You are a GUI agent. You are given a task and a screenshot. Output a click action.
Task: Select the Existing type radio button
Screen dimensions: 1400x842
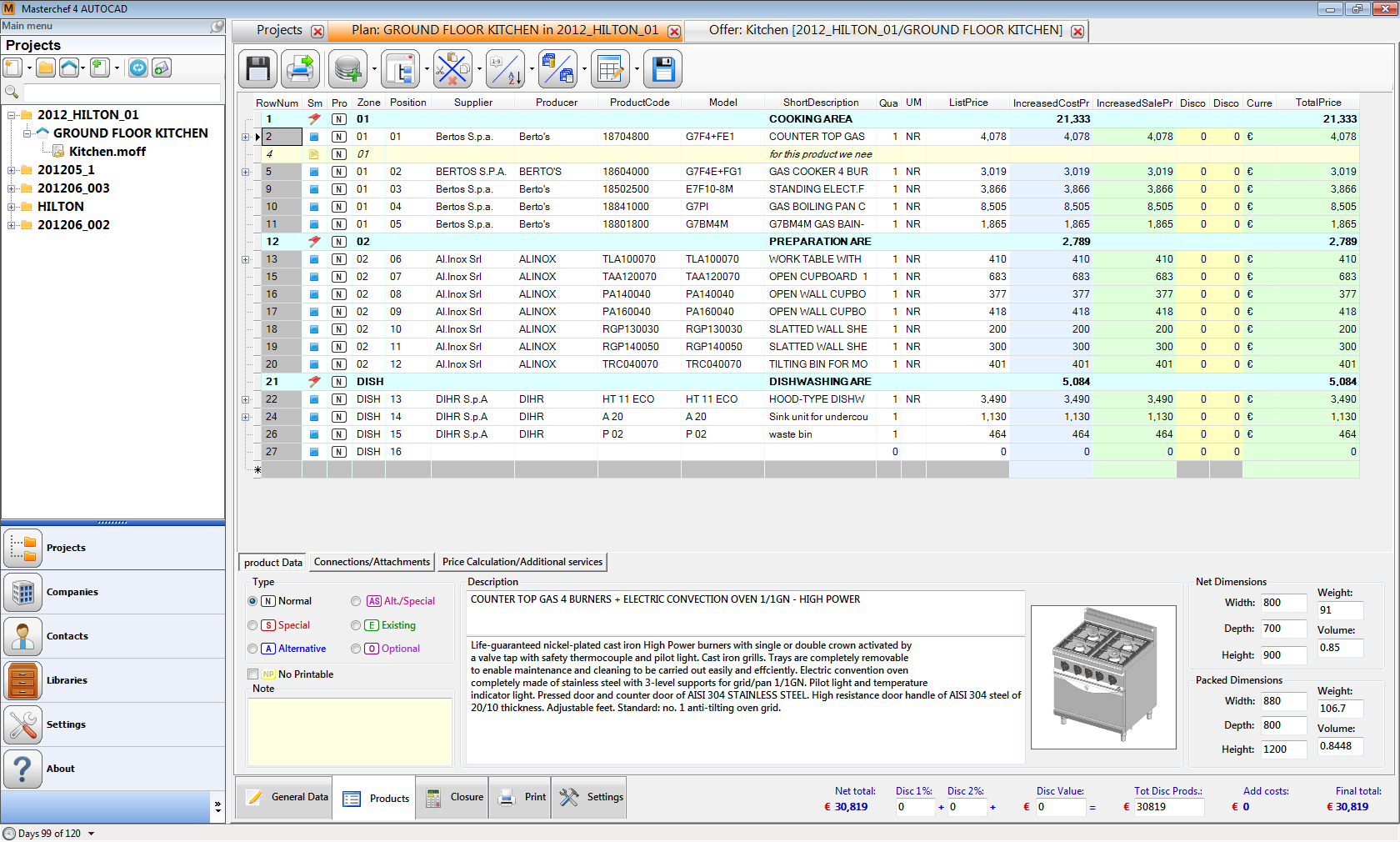[x=356, y=625]
